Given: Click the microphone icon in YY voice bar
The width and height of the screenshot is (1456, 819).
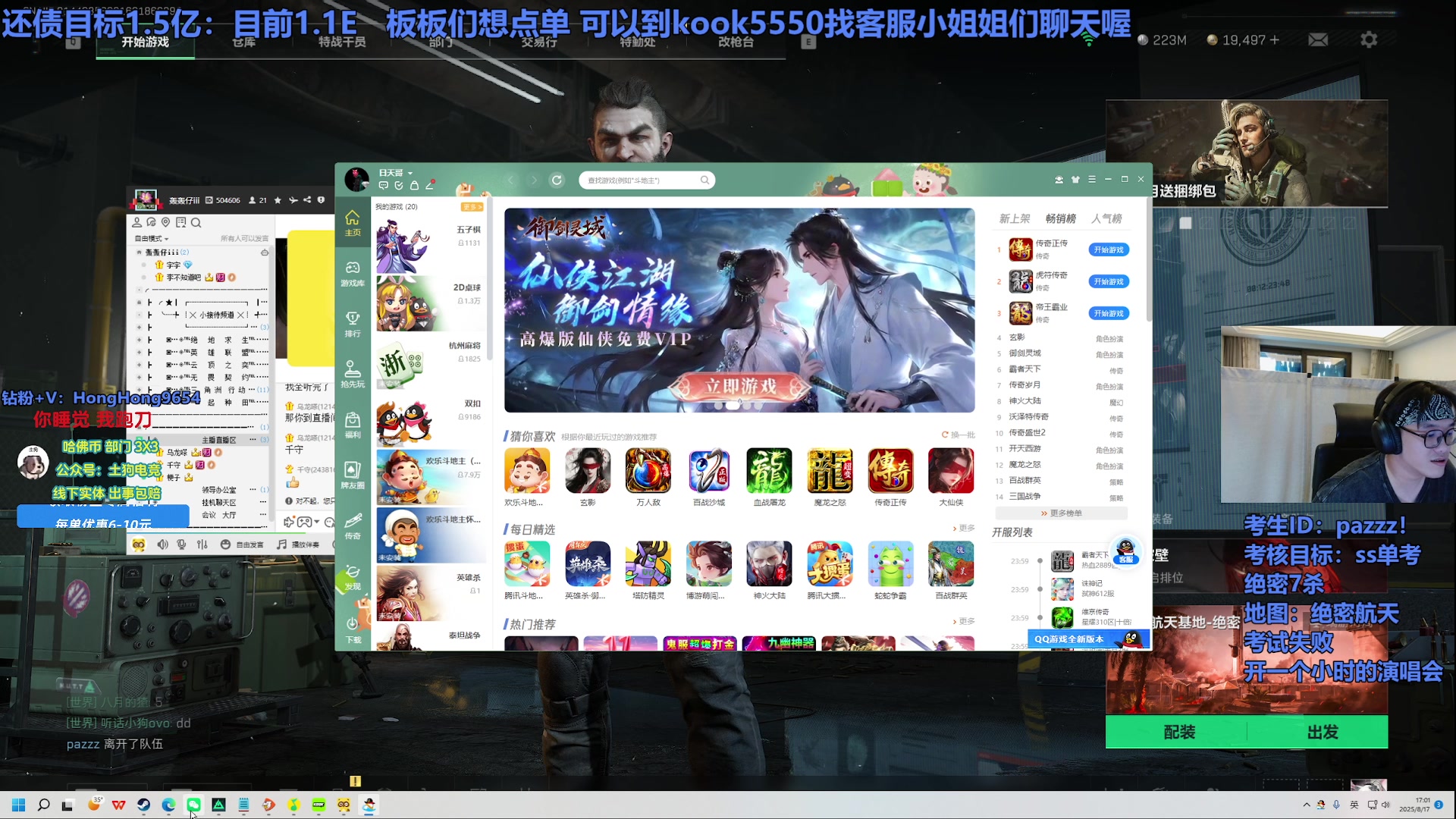Looking at the screenshot, I should tap(181, 544).
